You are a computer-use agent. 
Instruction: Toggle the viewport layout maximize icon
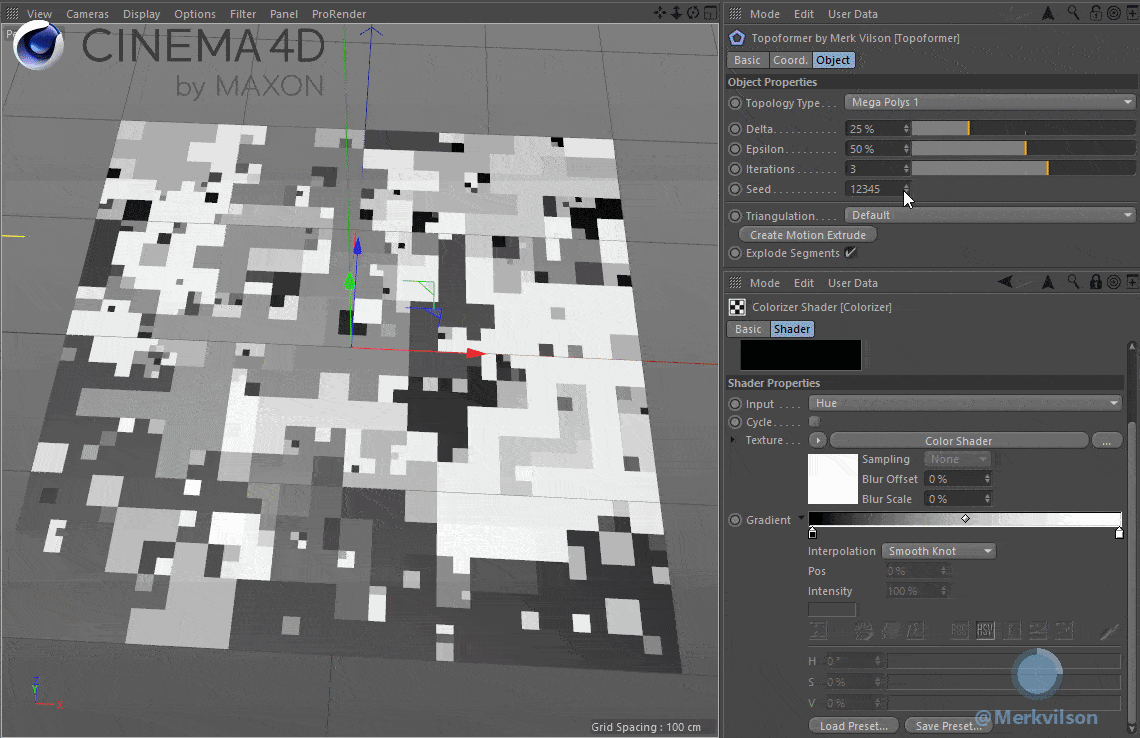(709, 14)
